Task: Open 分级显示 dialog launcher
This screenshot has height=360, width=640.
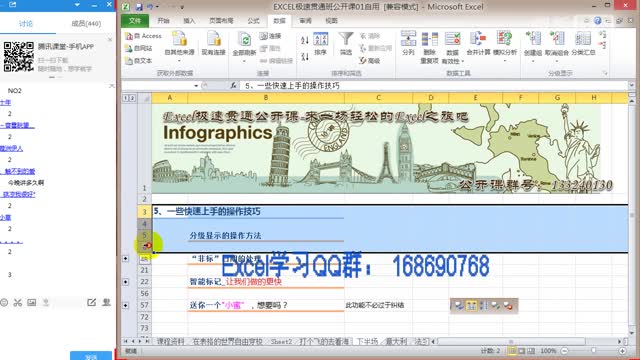Action: coord(605,73)
